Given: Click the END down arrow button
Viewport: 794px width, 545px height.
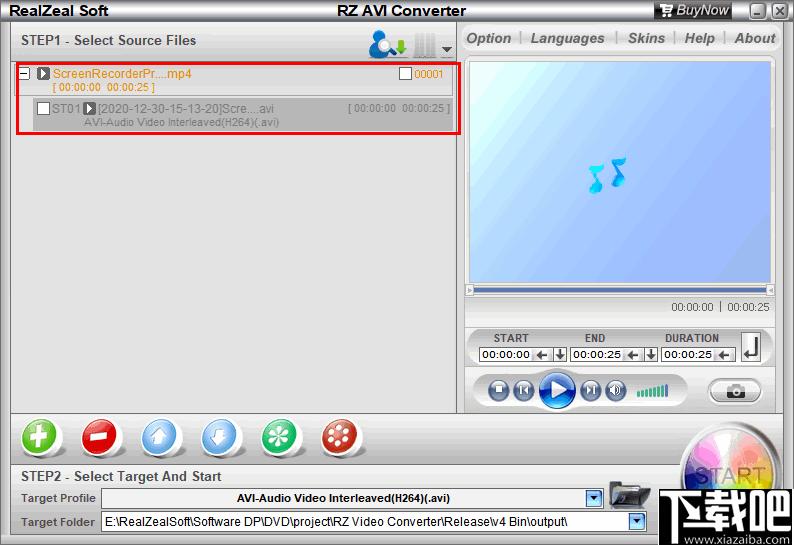Looking at the screenshot, I should point(651,355).
